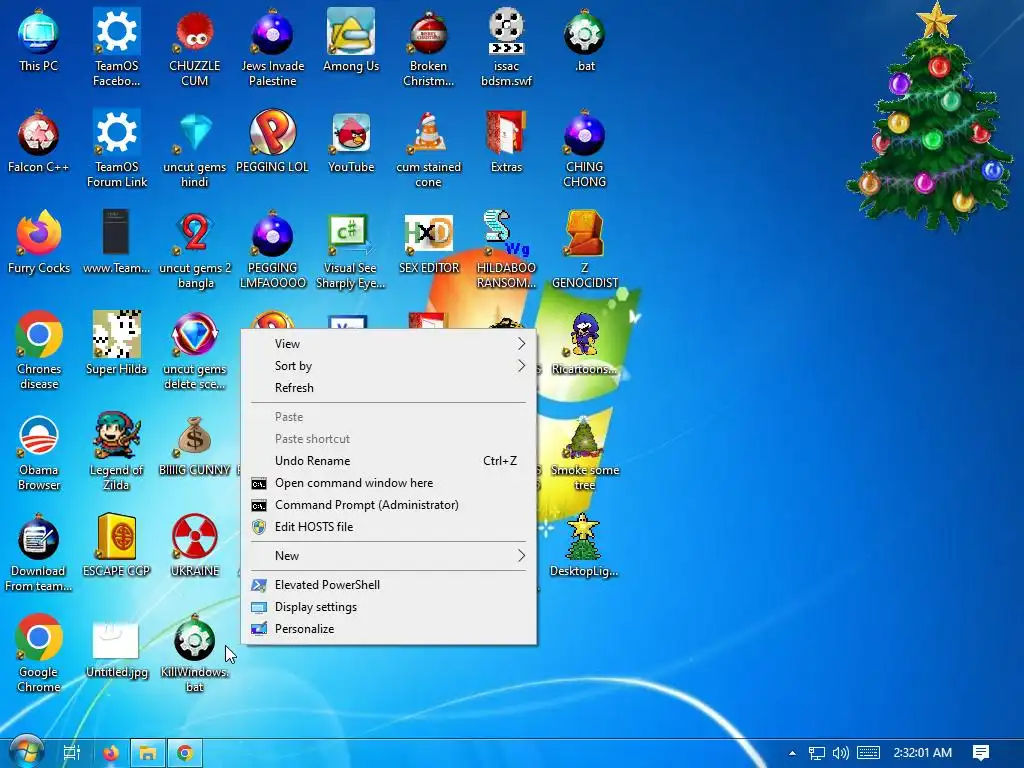Open File Explorer from the taskbar
Screen dimensions: 1024x768
[148, 753]
